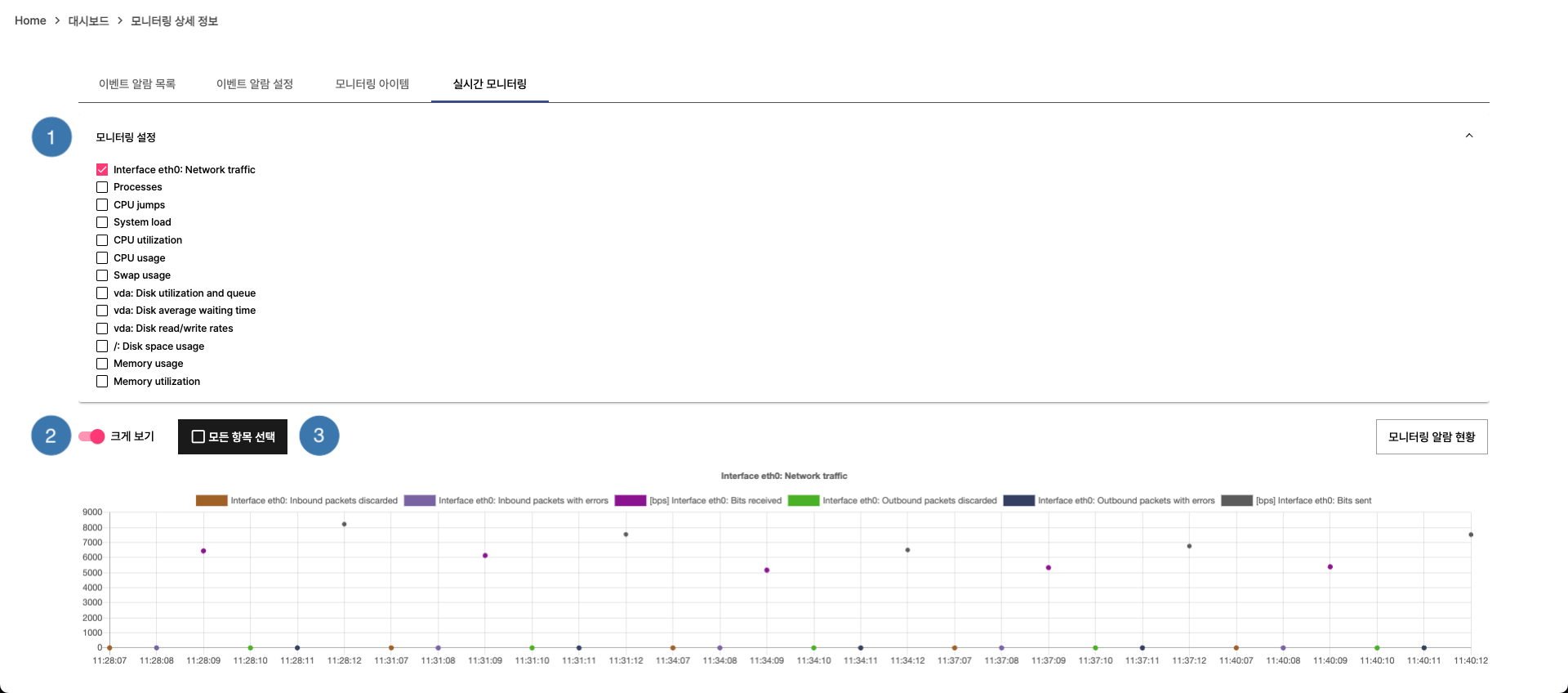Toggle the Bits received purple legend swatch
The width and height of the screenshot is (1568, 693).
[630, 501]
